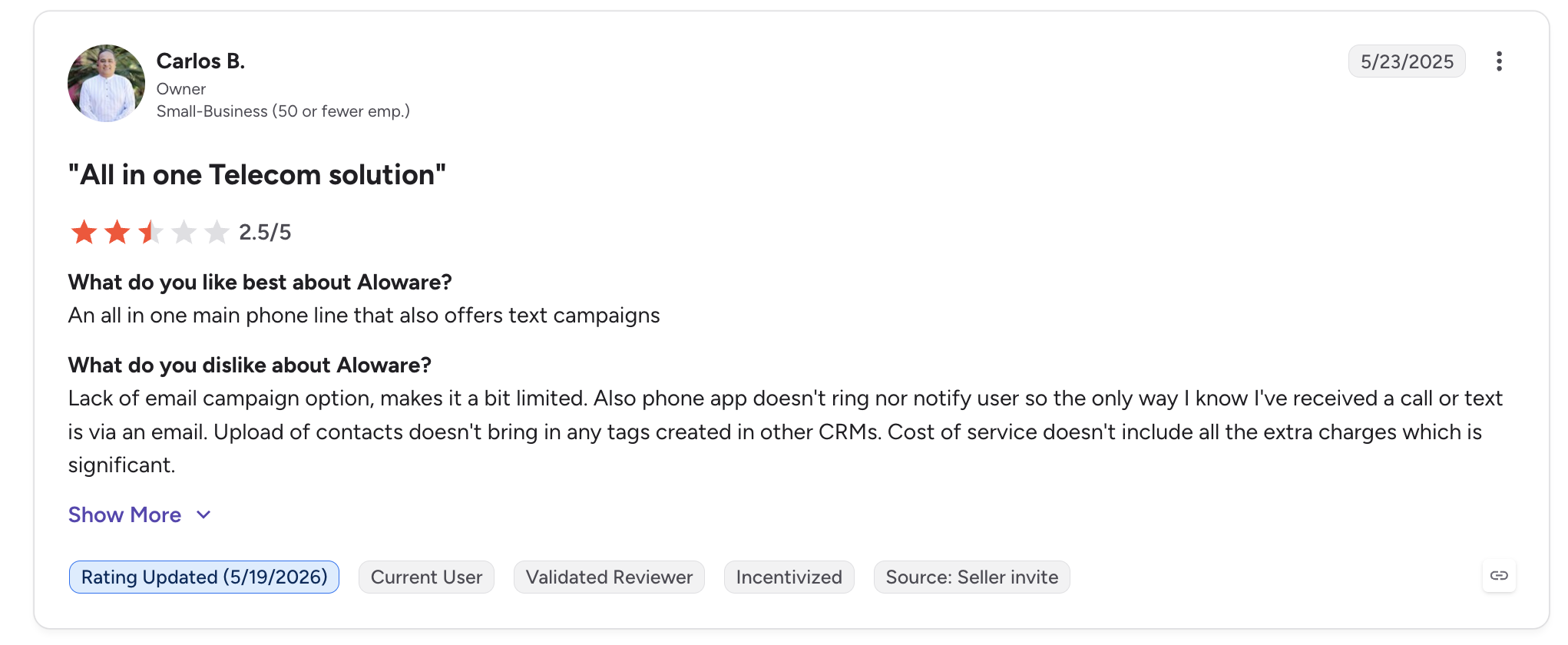Click the Incentivized tag
Viewport: 1568px width, 645px height.
(x=789, y=577)
